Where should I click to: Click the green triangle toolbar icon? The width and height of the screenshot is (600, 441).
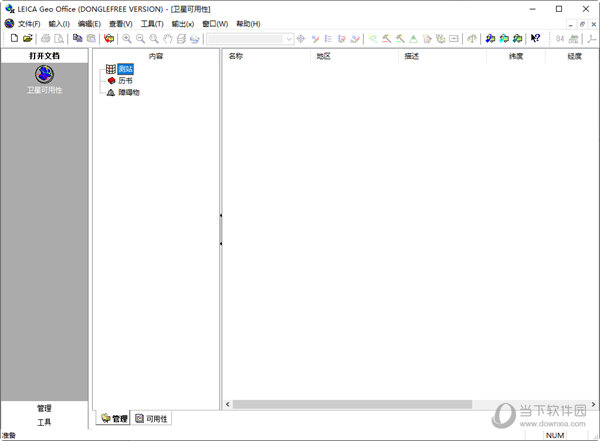pos(413,38)
